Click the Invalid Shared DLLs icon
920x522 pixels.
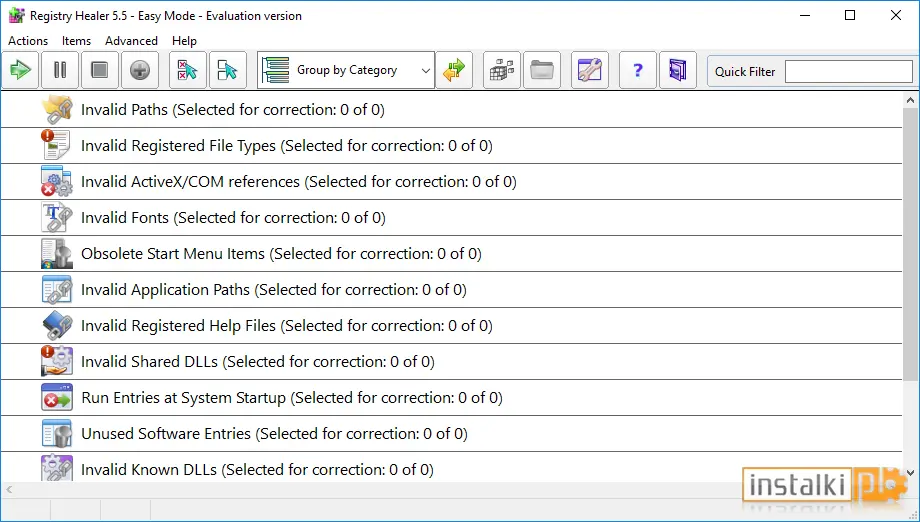(x=57, y=361)
